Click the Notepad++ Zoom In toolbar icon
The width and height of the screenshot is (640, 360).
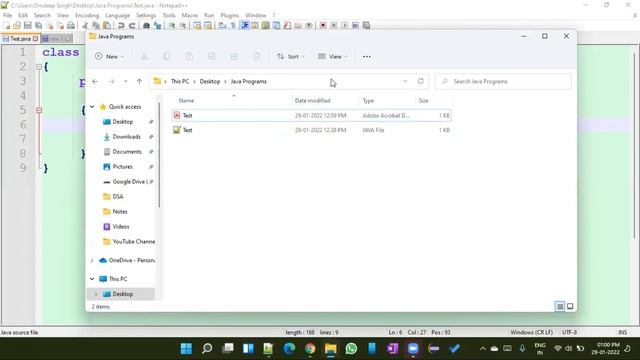pyautogui.click(x=172, y=25)
